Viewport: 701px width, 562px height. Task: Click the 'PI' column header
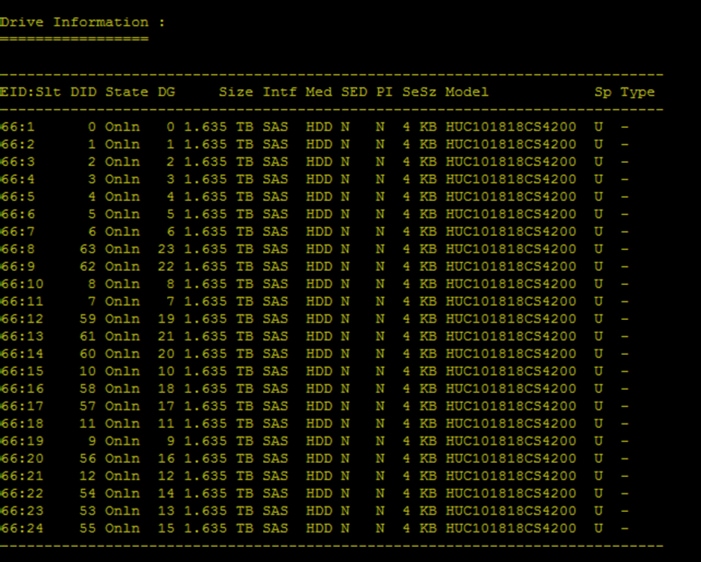pyautogui.click(x=384, y=92)
